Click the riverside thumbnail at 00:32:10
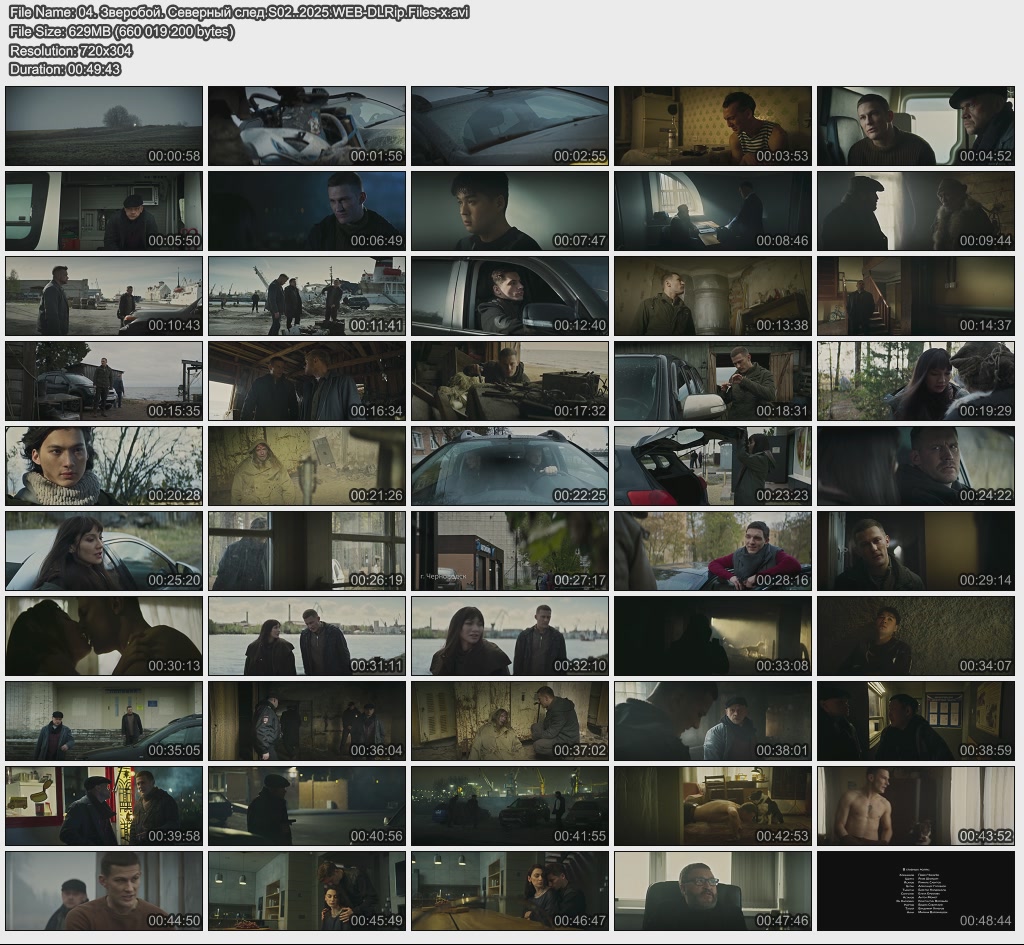Viewport: 1024px width, 945px height. (x=510, y=636)
